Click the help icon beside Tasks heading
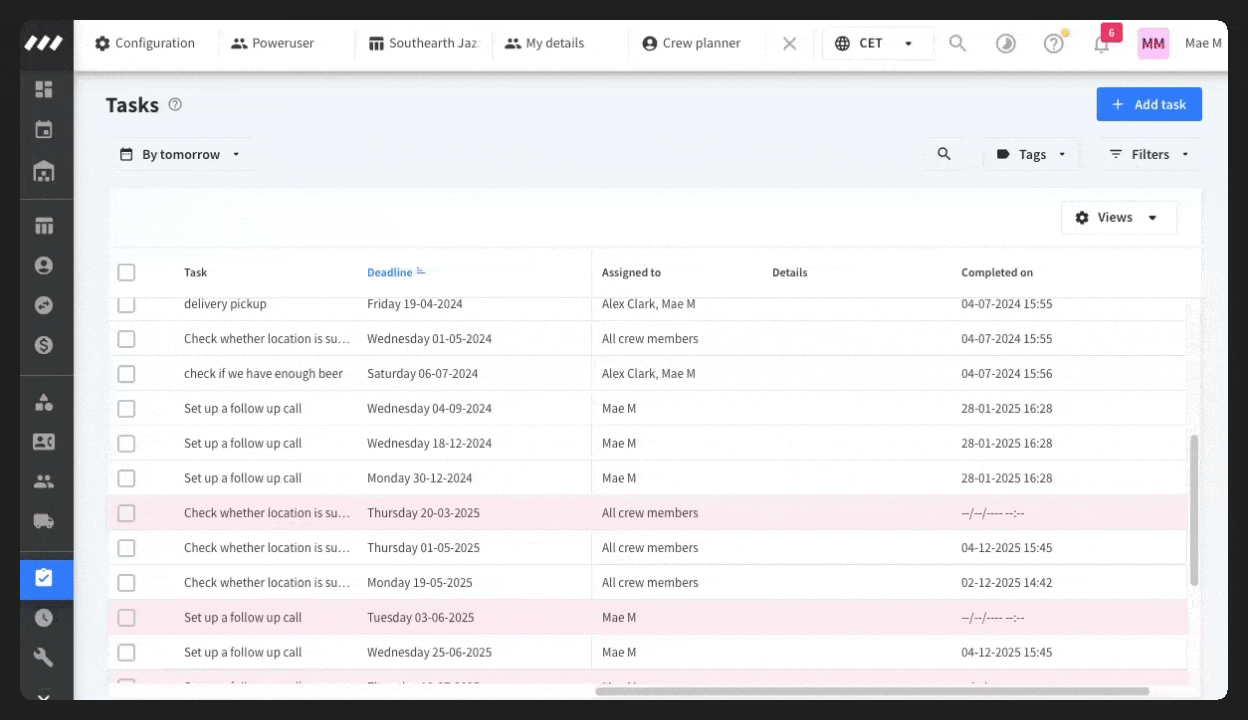The height and width of the screenshot is (720, 1248). [x=175, y=104]
